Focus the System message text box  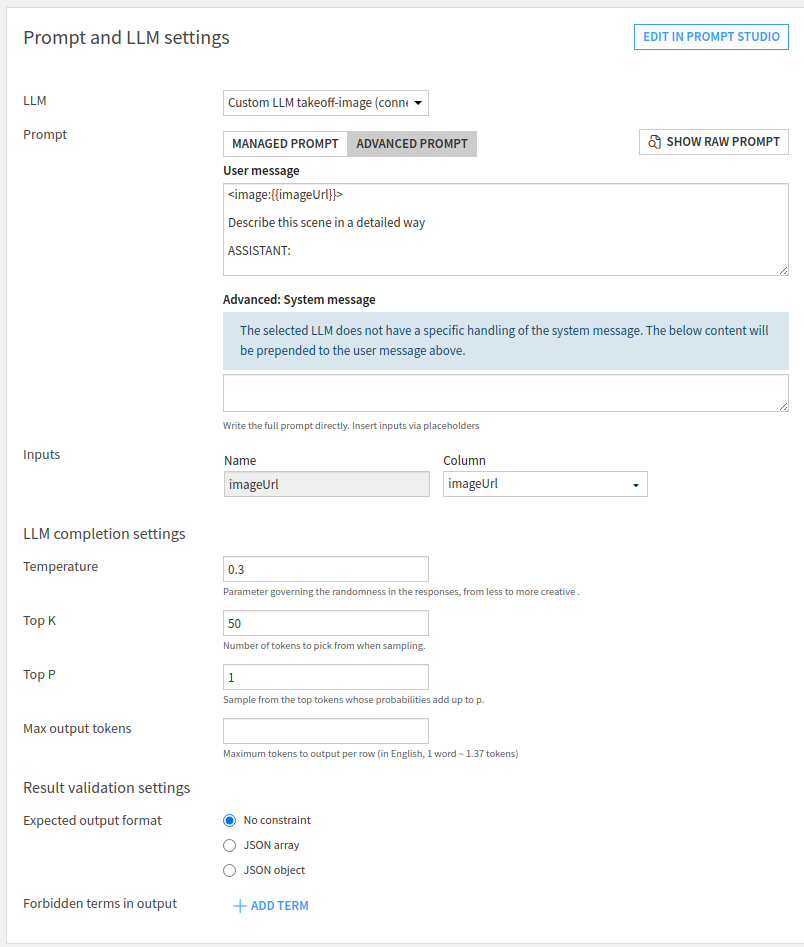tap(505, 393)
